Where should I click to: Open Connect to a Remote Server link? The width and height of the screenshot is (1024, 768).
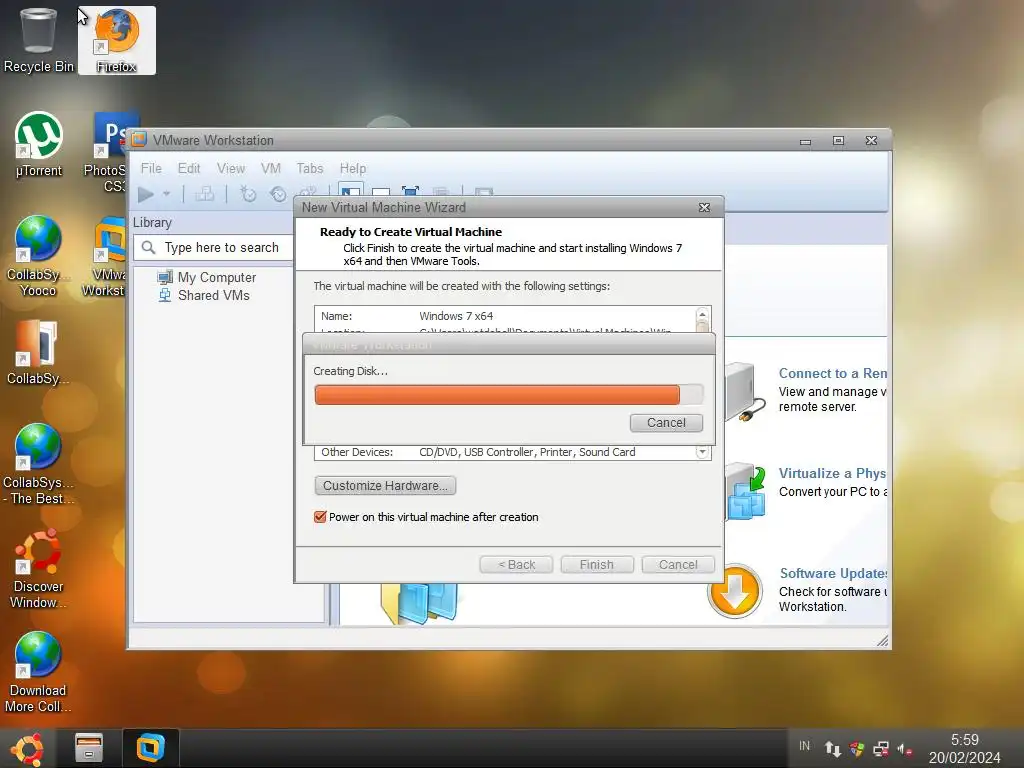click(x=833, y=374)
